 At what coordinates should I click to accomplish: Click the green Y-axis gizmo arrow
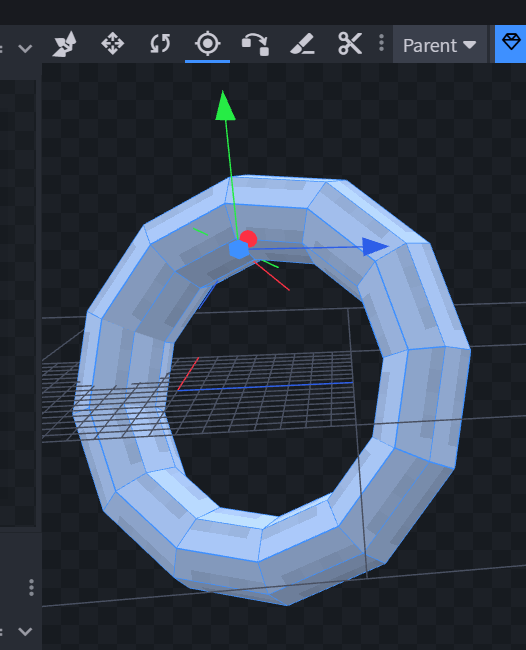coord(225,106)
